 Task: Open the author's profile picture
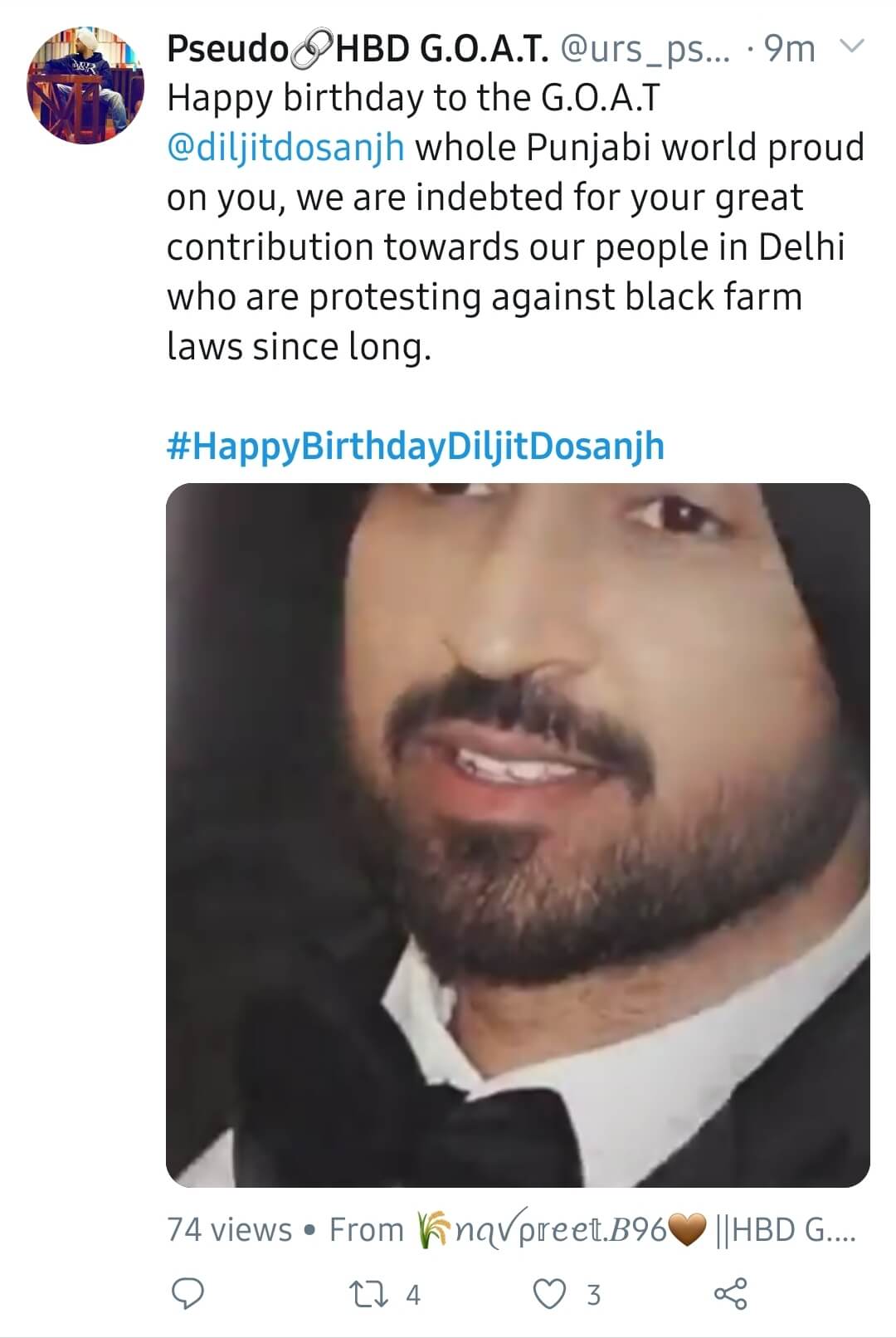(x=85, y=85)
